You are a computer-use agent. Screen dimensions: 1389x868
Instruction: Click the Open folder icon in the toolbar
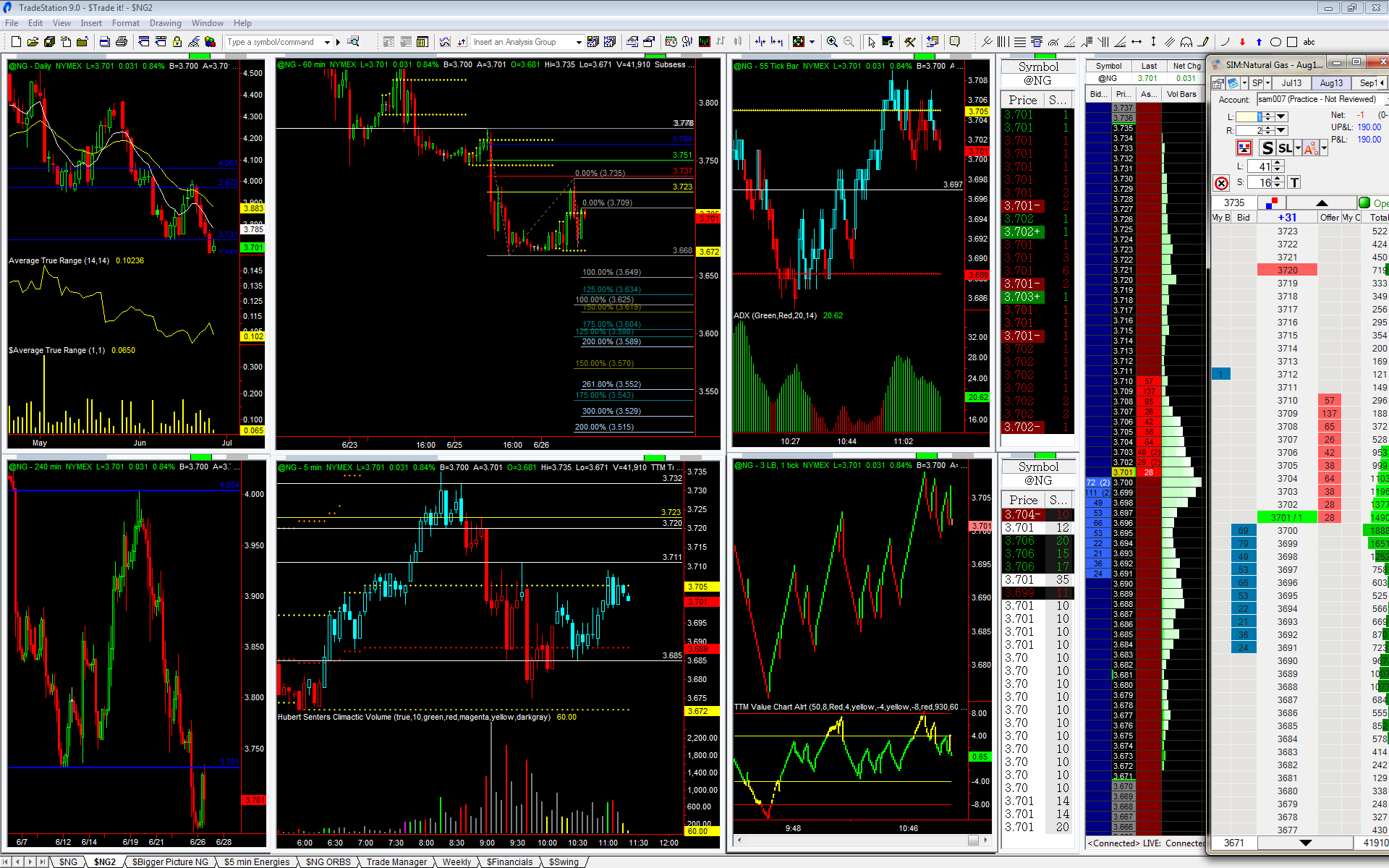tap(33, 42)
